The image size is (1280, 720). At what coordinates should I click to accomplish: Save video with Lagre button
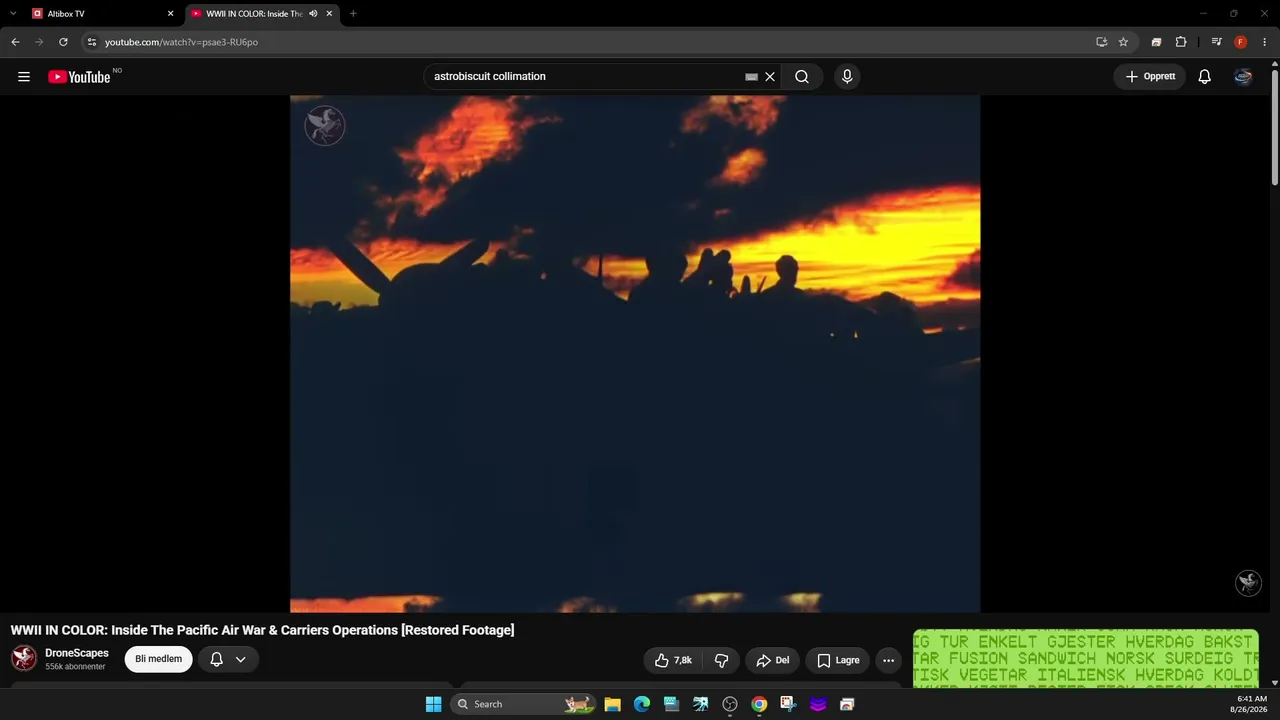838,660
